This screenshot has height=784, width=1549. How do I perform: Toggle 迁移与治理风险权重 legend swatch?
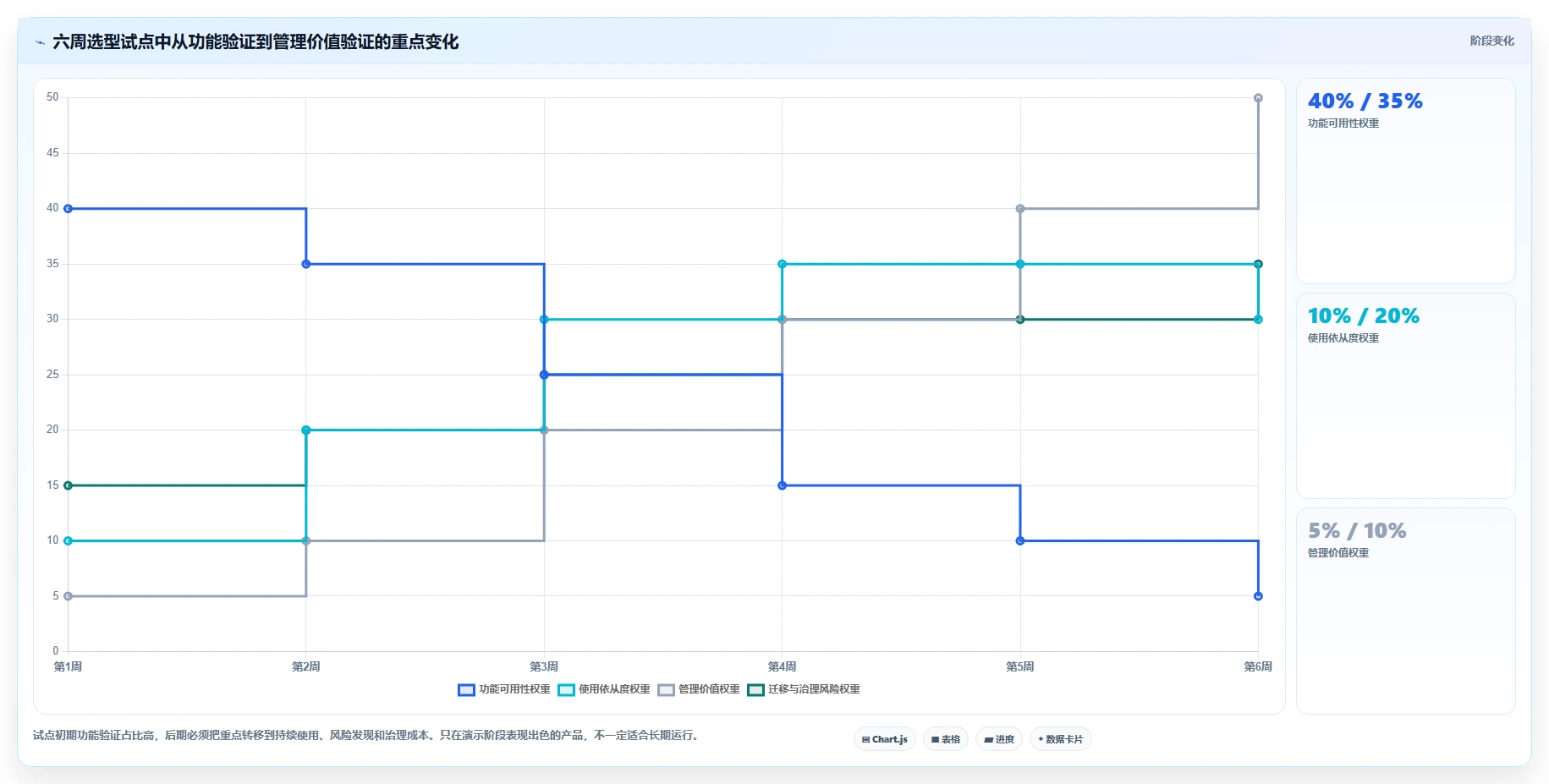(x=755, y=690)
